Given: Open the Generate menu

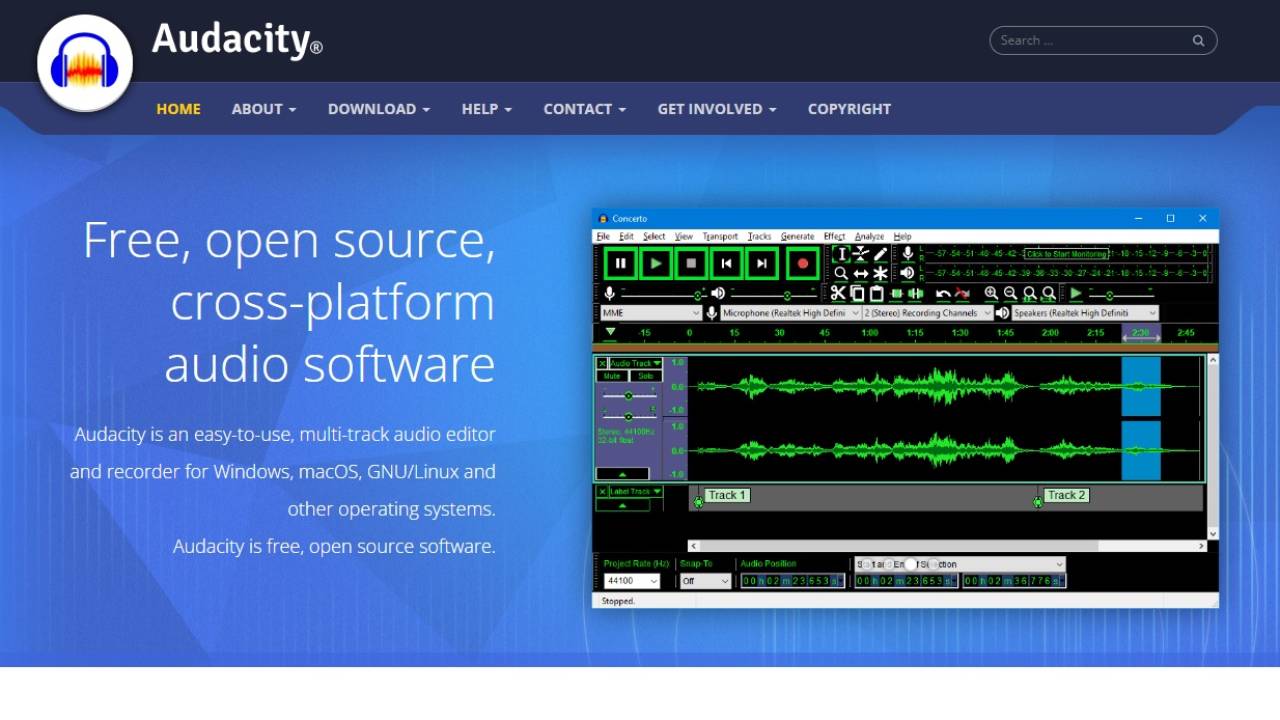Looking at the screenshot, I should coord(797,237).
